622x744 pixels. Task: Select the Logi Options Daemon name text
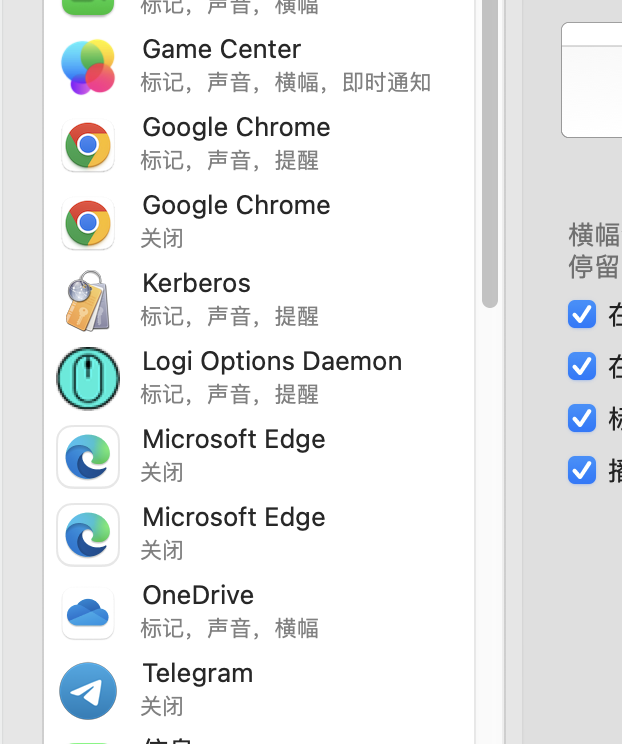(272, 361)
